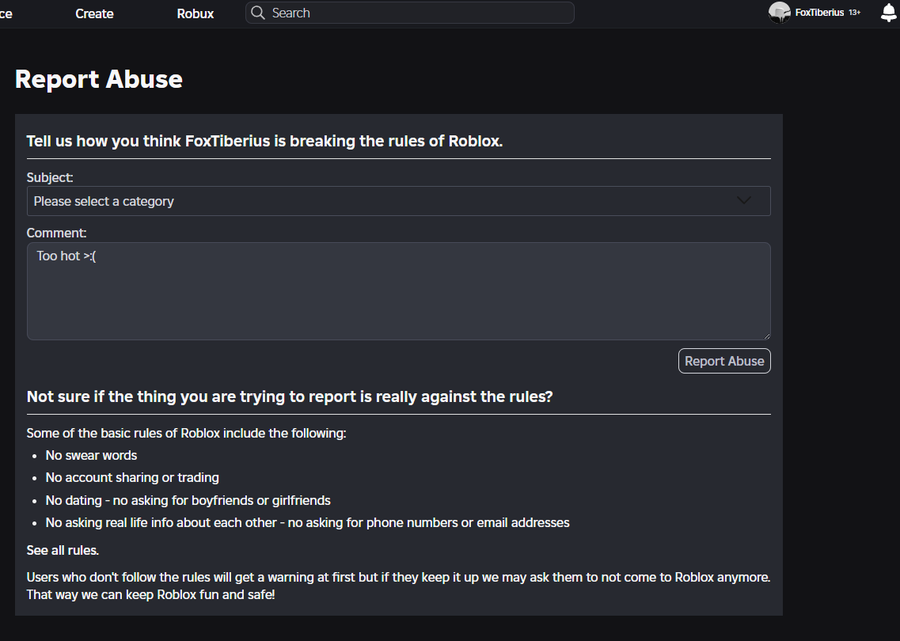The width and height of the screenshot is (900, 641).
Task: Open the Create menu item
Action: [94, 14]
